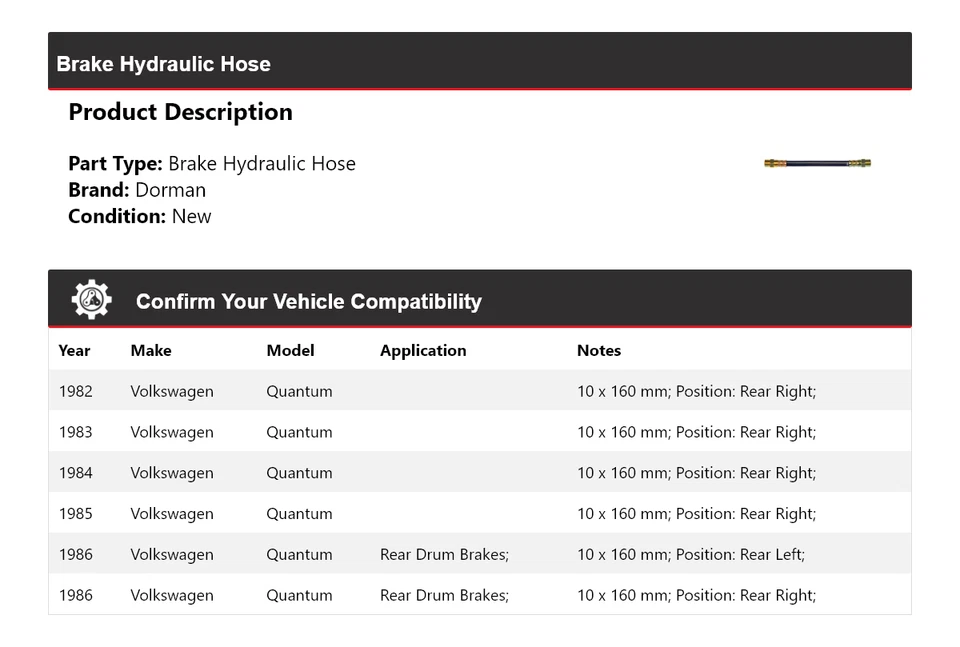Viewport: 960px width, 647px height.
Task: Open the brake hose product thumbnail
Action: (x=817, y=163)
